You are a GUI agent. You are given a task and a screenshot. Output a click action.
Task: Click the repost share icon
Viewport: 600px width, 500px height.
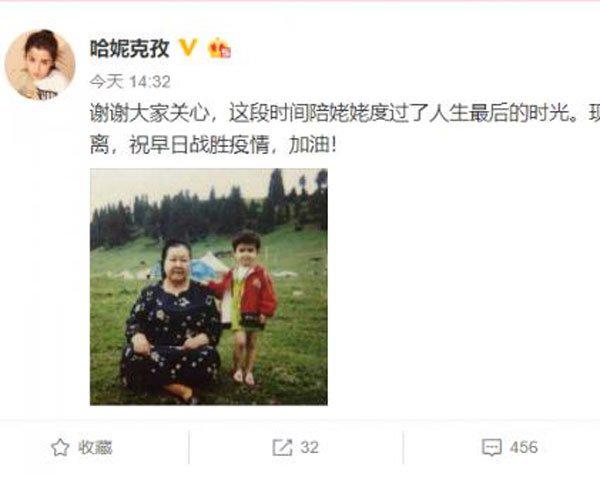point(282,448)
